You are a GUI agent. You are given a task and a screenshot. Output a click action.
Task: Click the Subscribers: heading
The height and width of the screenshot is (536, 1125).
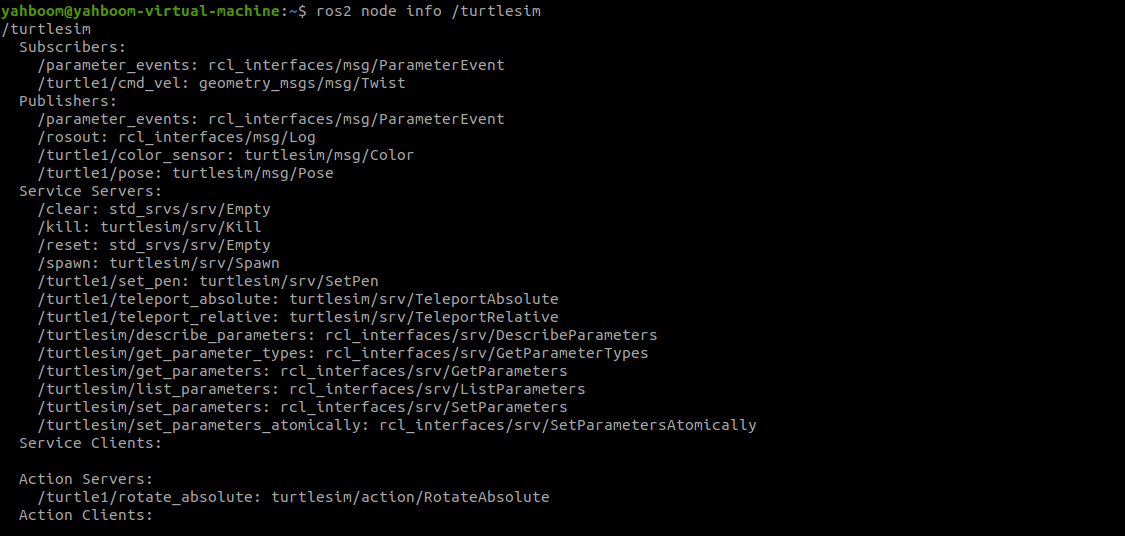72,47
